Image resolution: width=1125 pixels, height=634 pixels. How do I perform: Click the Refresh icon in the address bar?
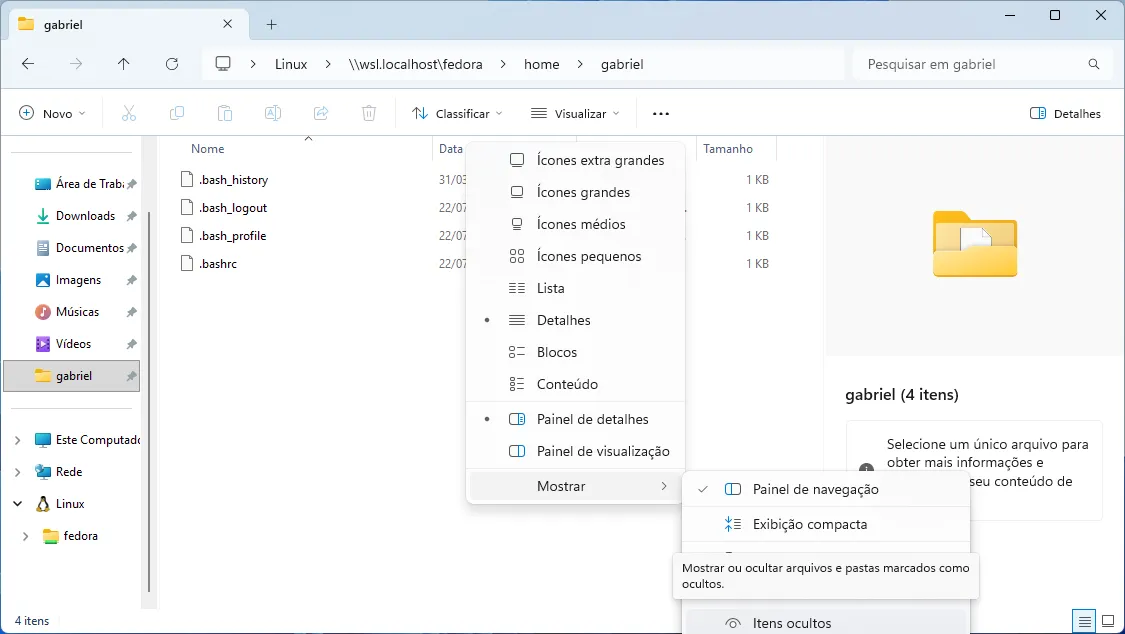(171, 63)
